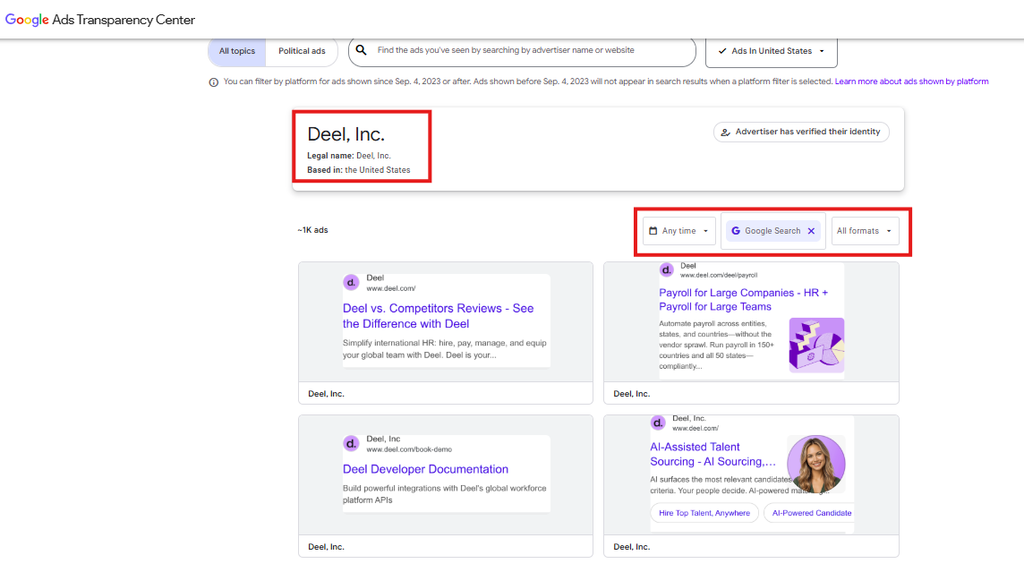Screen dimensions: 1024x564
Task: Click the ~1K ads count text
Action: coord(313,230)
